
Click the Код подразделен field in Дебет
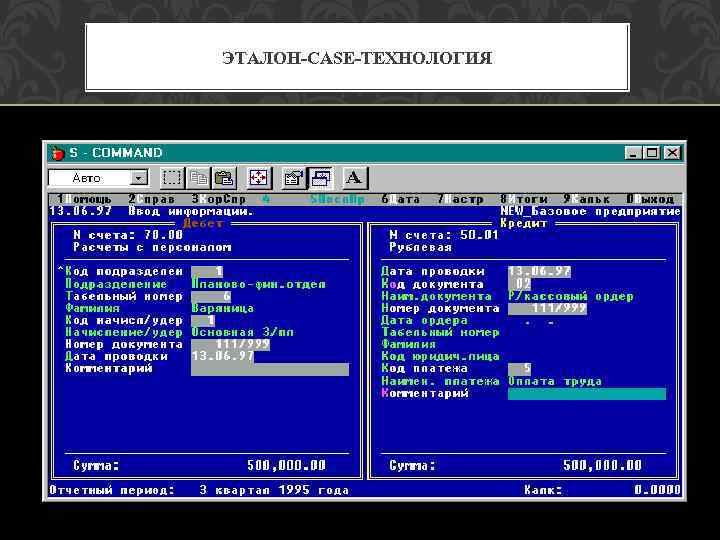point(207,272)
